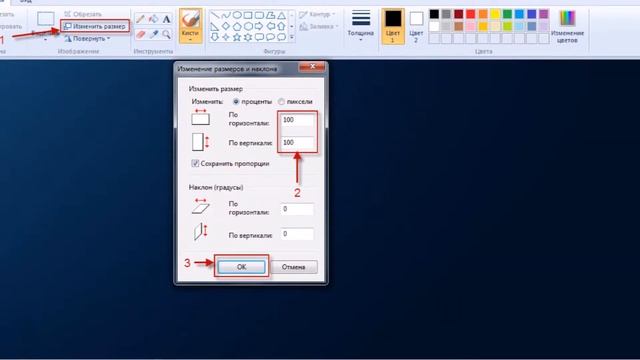Select Цвет 1 foreground color
The height and width of the screenshot is (360, 640).
point(393,26)
